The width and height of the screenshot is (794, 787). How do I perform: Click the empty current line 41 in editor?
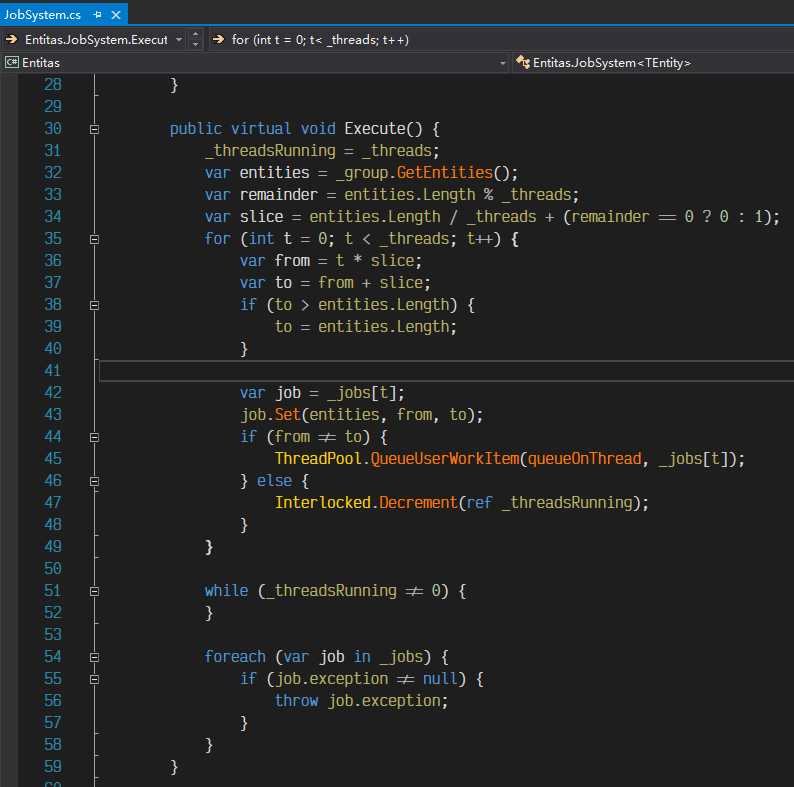447,371
